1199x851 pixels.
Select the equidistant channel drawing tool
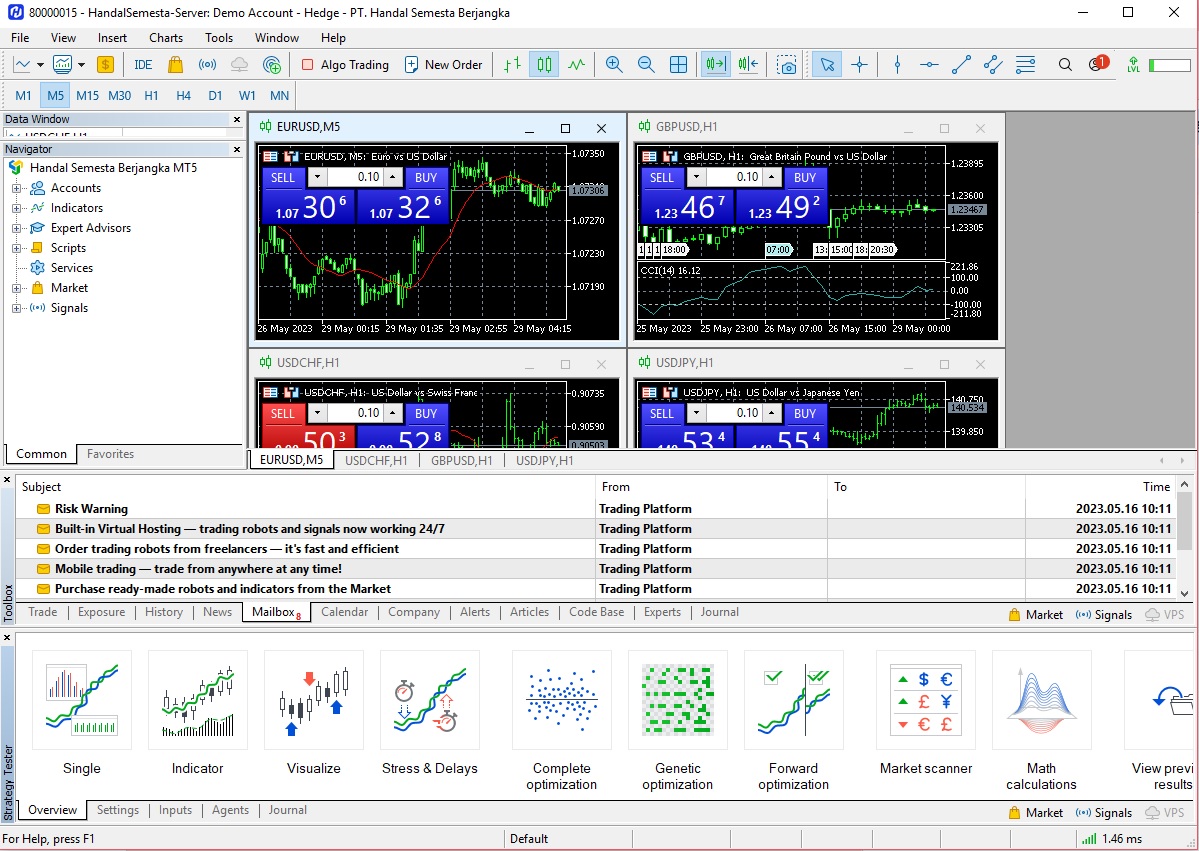tap(993, 65)
